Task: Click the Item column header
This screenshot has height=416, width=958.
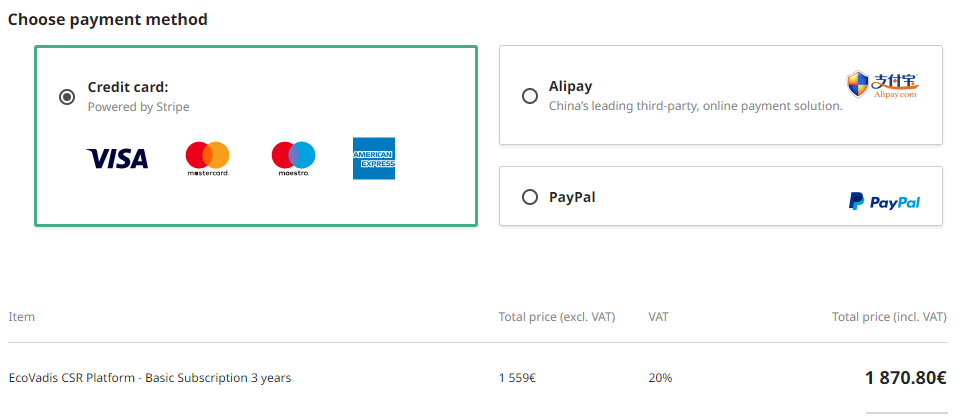Action: pyautogui.click(x=21, y=316)
